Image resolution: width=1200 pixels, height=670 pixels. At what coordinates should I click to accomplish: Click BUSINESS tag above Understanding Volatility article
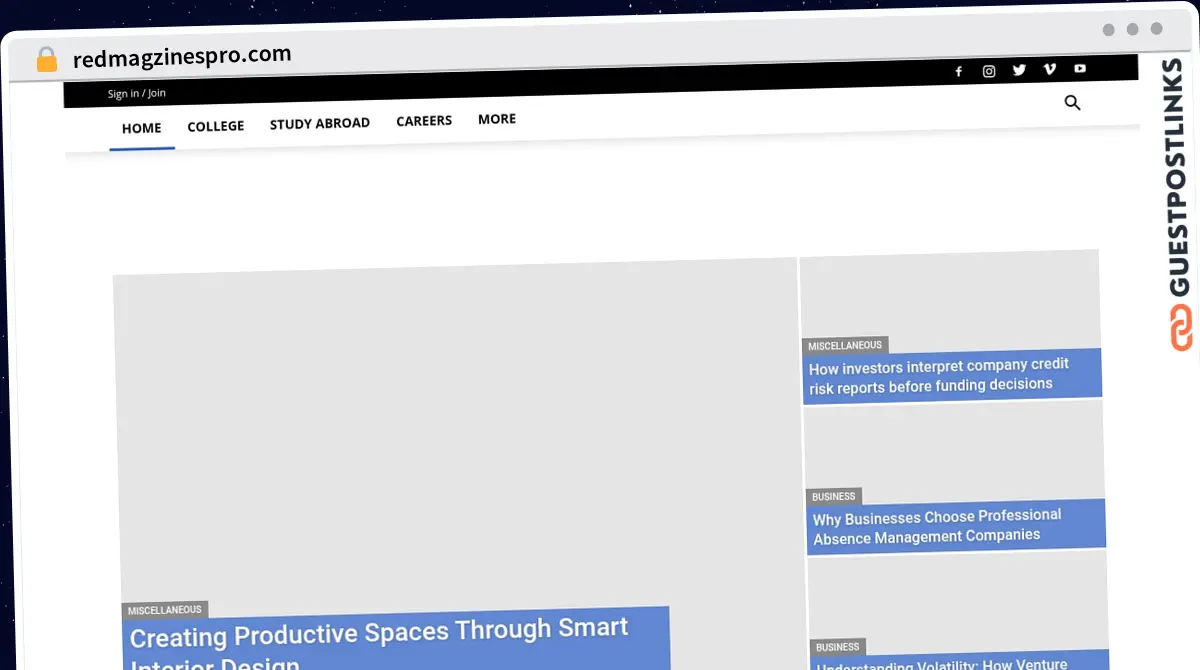click(x=838, y=647)
